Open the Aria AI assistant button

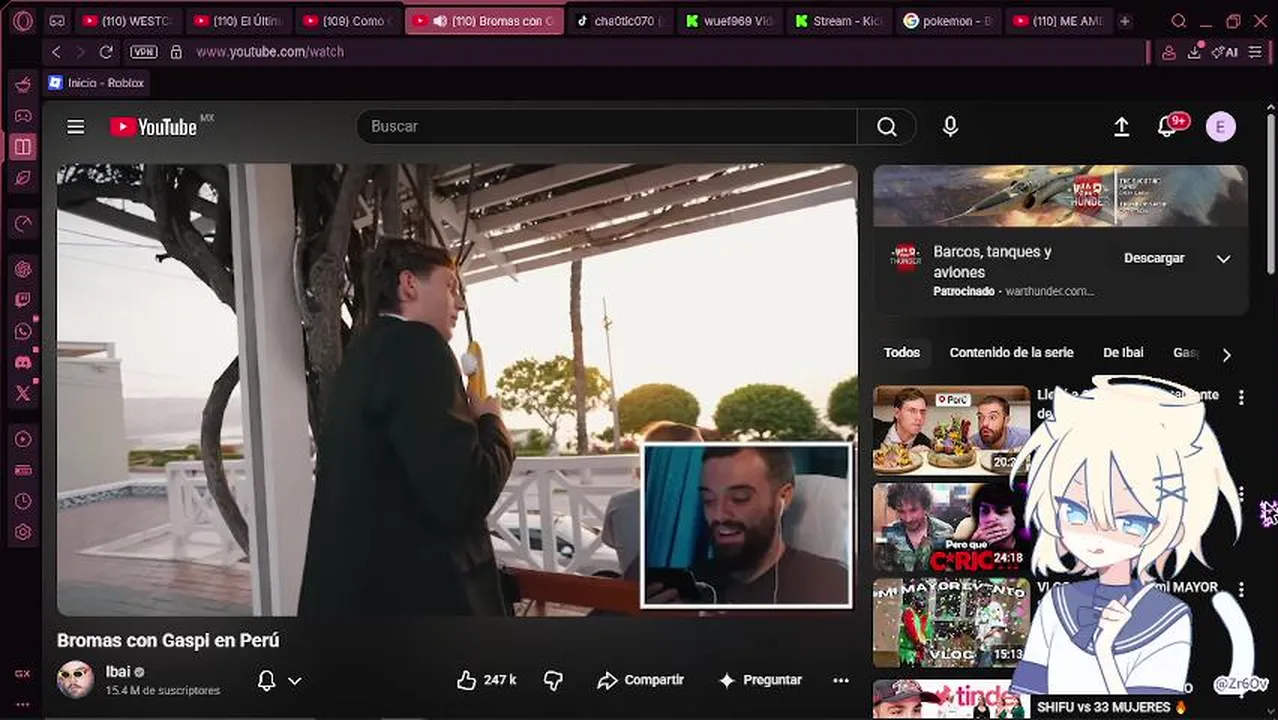click(x=1224, y=52)
